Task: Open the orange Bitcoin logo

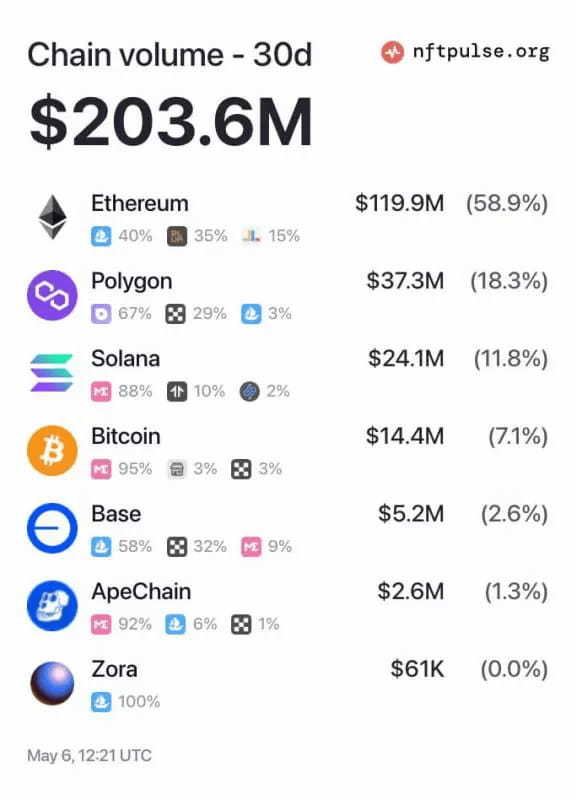Action: (x=52, y=451)
